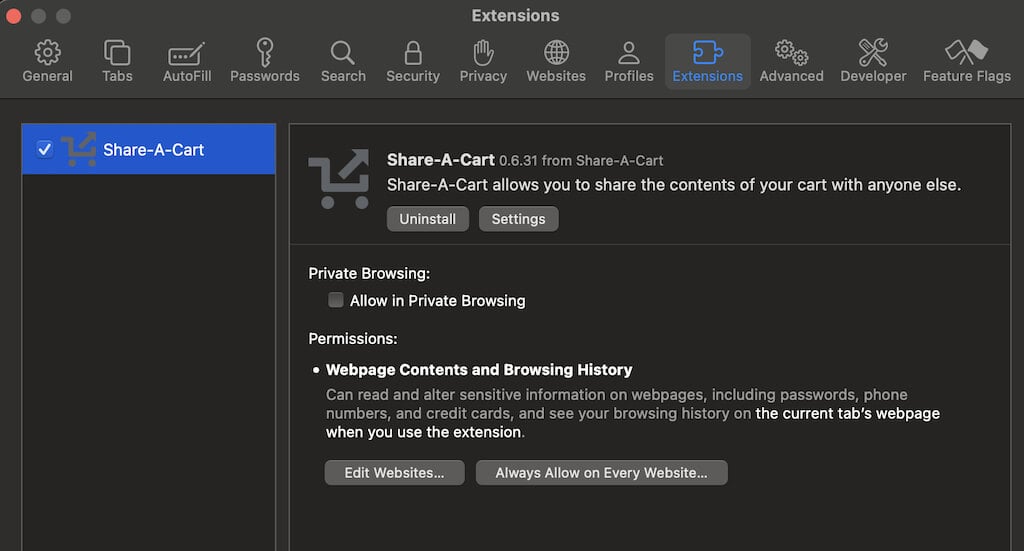
Task: Switch to the Profiles pane
Action: [629, 61]
